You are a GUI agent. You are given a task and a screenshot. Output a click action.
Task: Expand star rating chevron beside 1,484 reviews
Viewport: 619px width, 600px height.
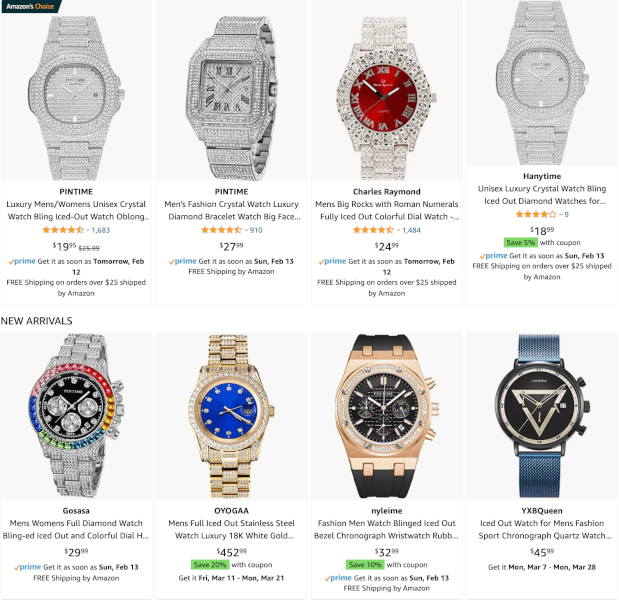pos(399,230)
